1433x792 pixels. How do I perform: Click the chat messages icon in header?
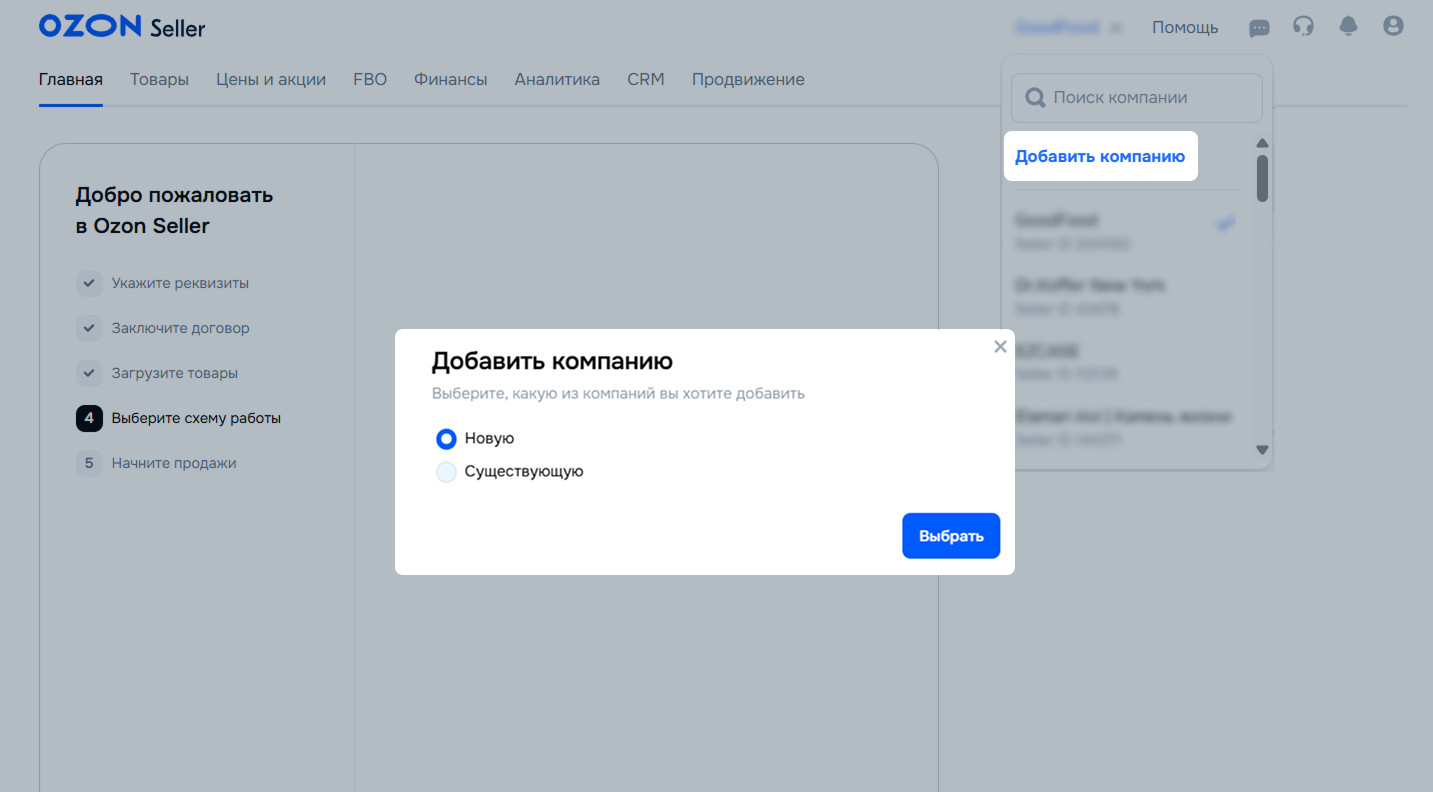[x=1259, y=27]
